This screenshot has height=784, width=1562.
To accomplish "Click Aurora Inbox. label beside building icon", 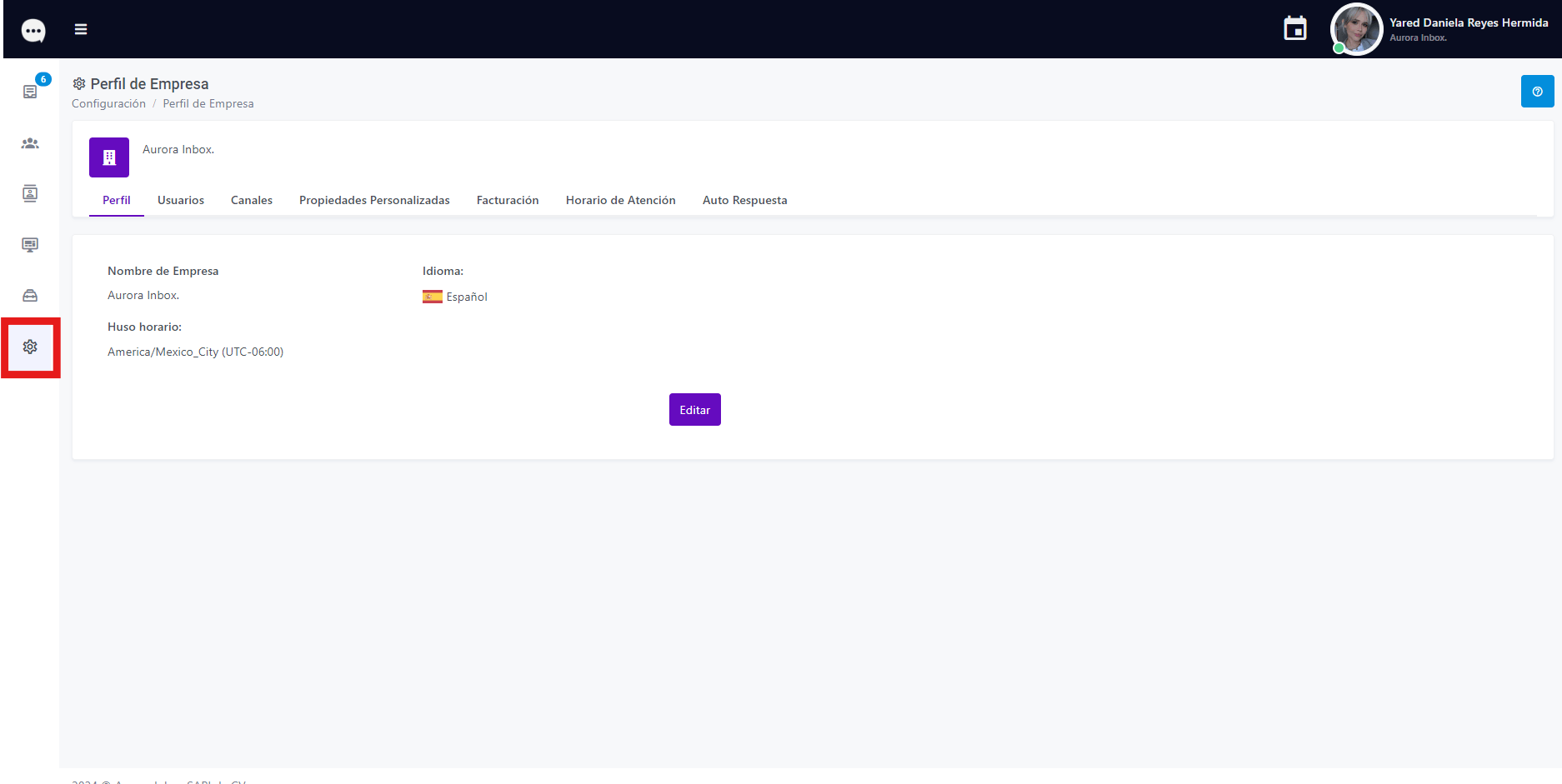I will [x=178, y=149].
